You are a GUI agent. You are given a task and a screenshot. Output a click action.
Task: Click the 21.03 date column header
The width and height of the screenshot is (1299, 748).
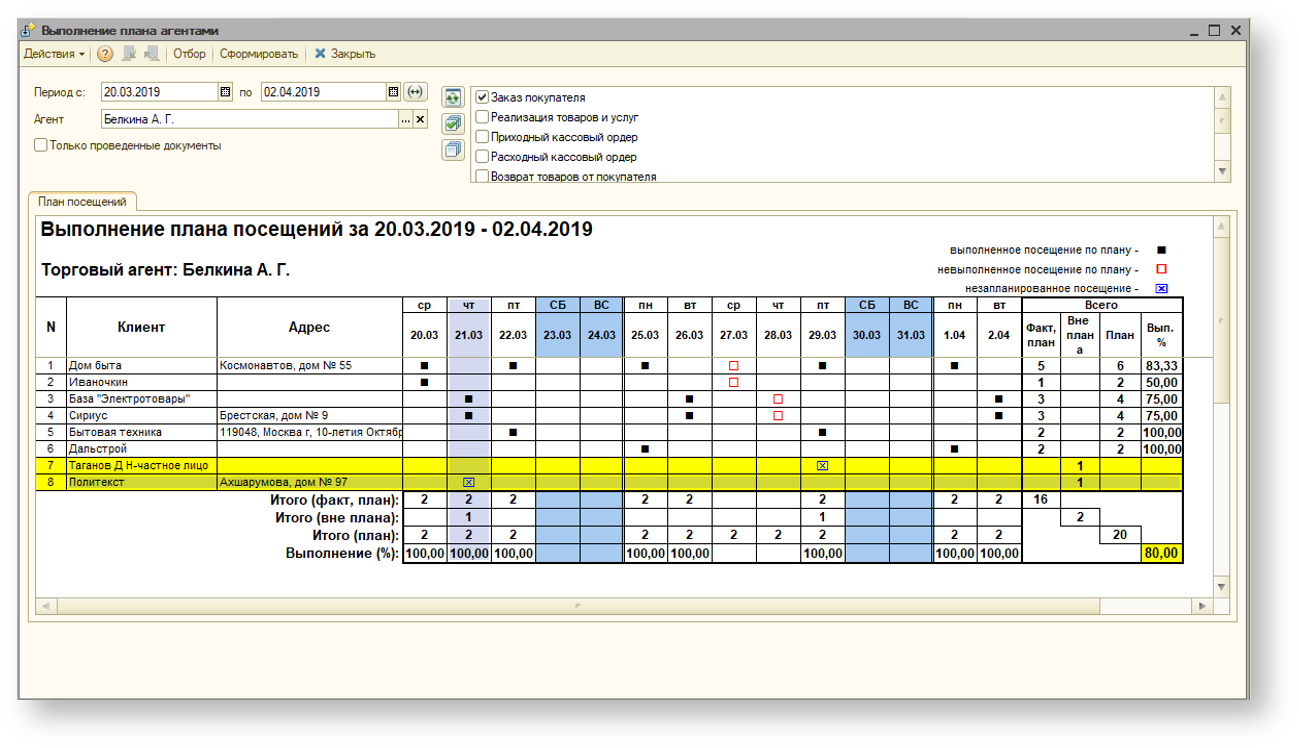[468, 335]
